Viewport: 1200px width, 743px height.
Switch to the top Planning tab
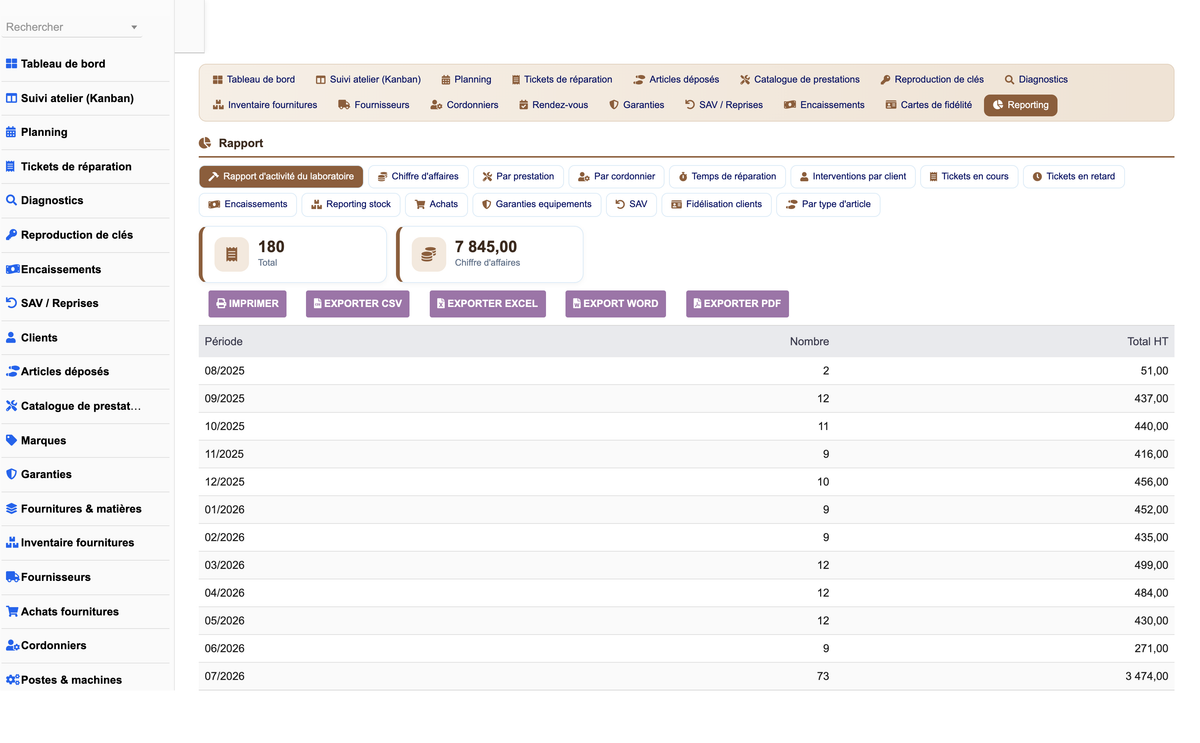coord(466,79)
